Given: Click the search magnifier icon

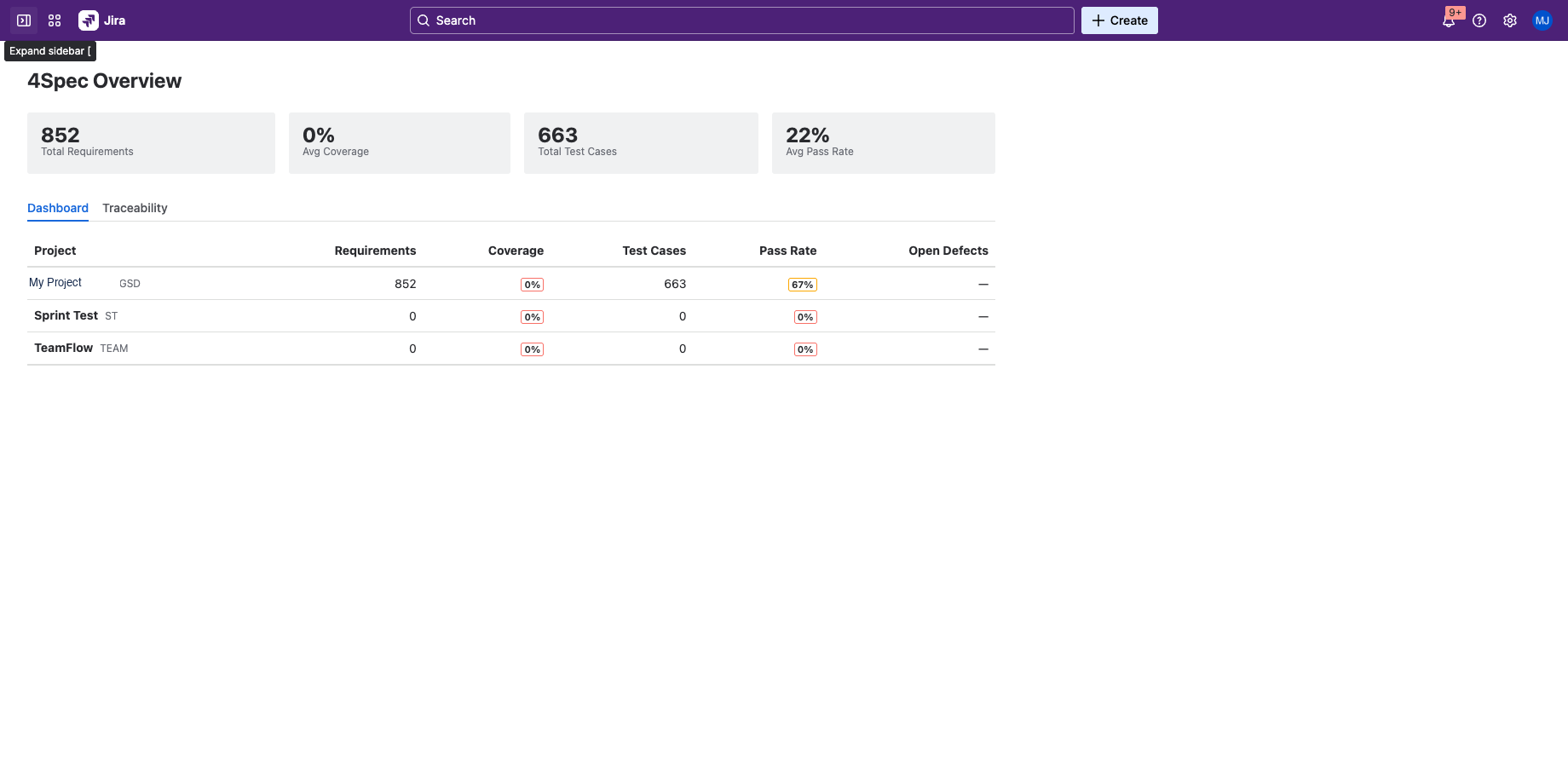Looking at the screenshot, I should [424, 20].
